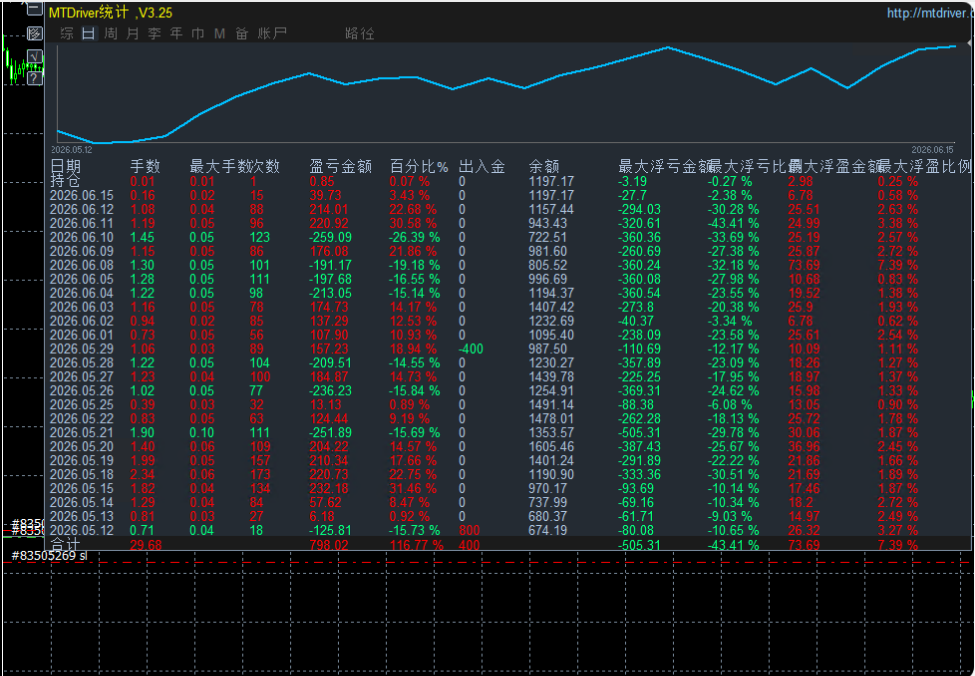Viewport: 975px width, 676px height.
Task: Switch to the M tab
Action: [219, 34]
